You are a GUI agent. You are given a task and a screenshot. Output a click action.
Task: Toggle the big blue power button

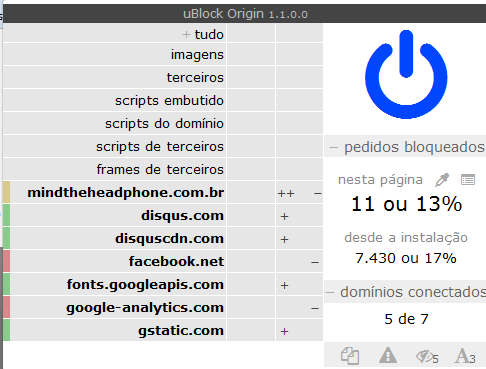point(406,75)
